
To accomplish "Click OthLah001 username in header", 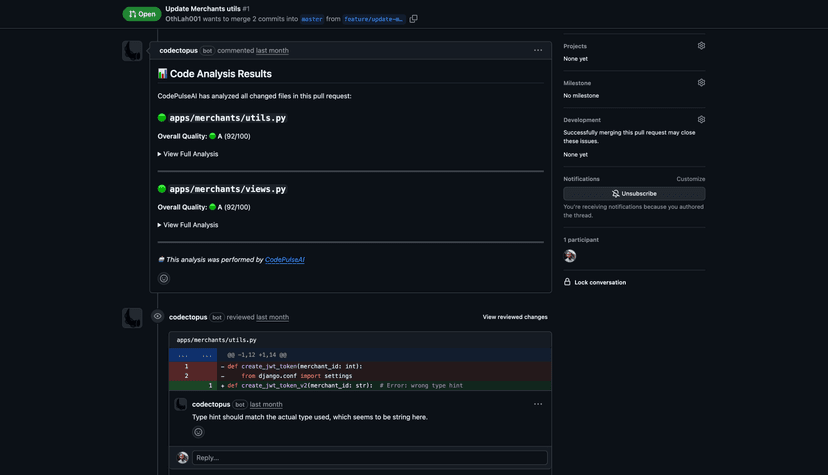I will 183,19.
